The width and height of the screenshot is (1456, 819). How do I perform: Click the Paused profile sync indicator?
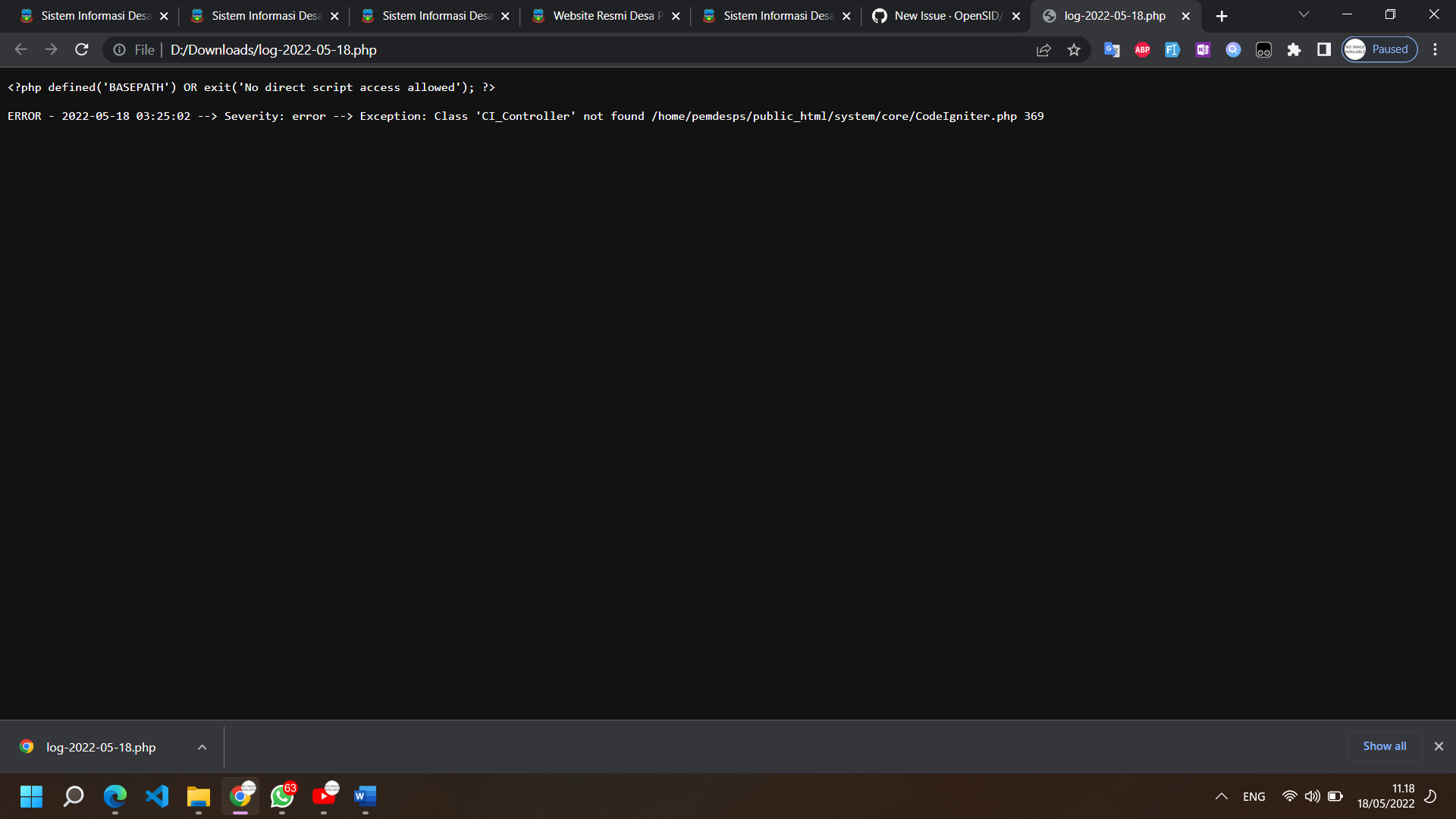tap(1379, 49)
